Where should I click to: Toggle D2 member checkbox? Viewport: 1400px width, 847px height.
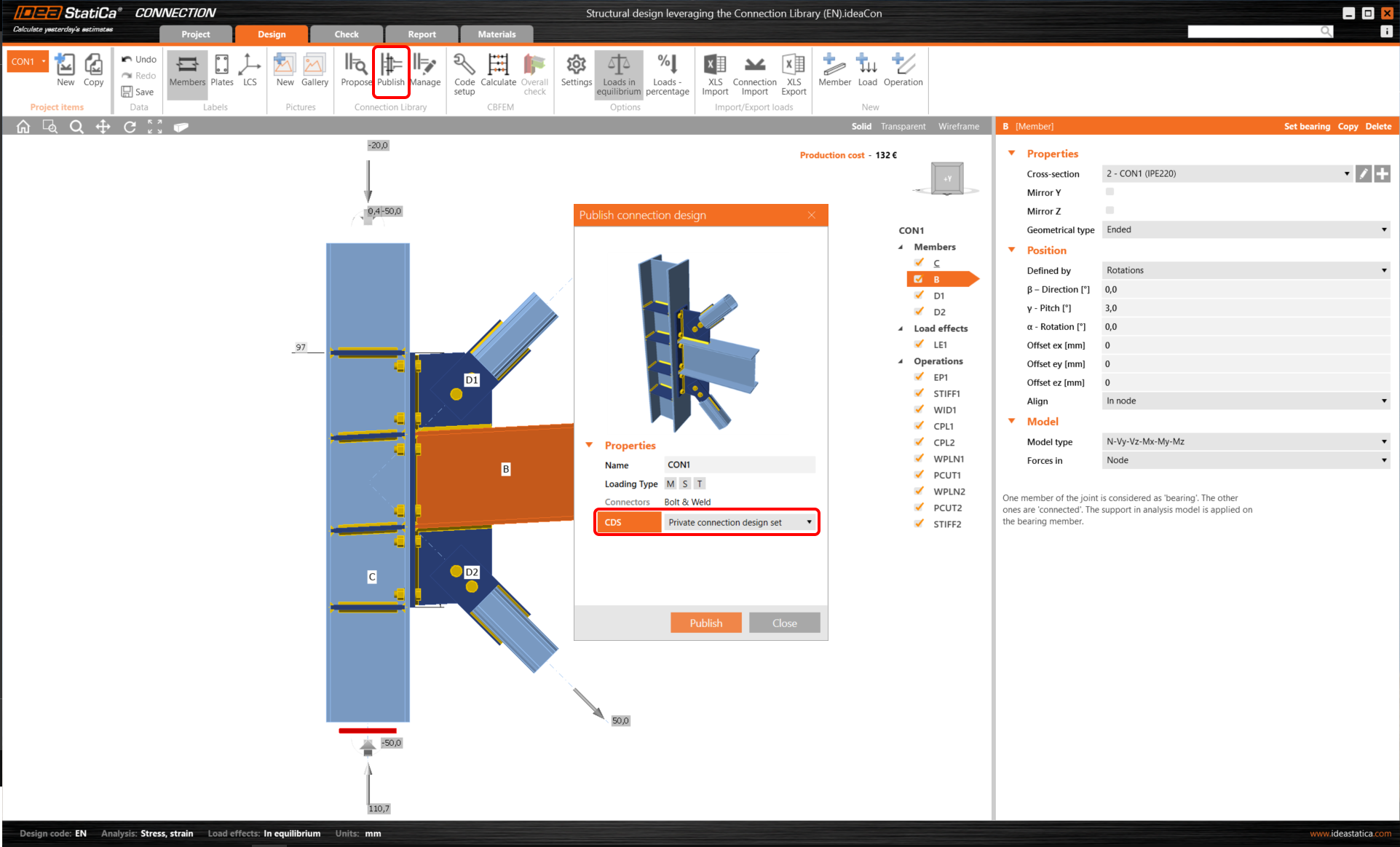click(920, 312)
